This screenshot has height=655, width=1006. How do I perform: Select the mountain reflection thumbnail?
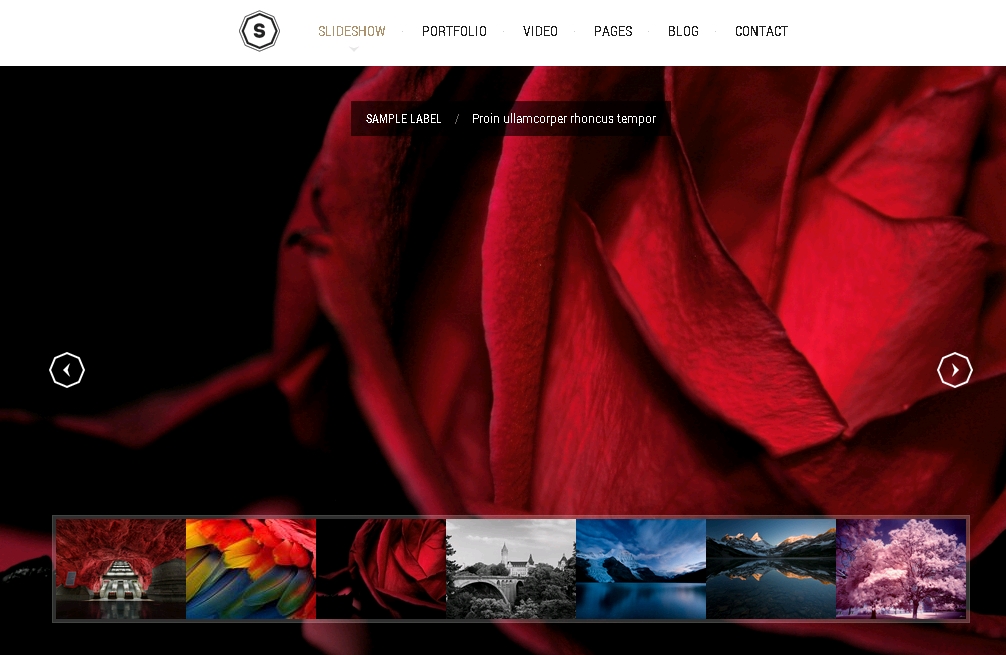click(770, 569)
